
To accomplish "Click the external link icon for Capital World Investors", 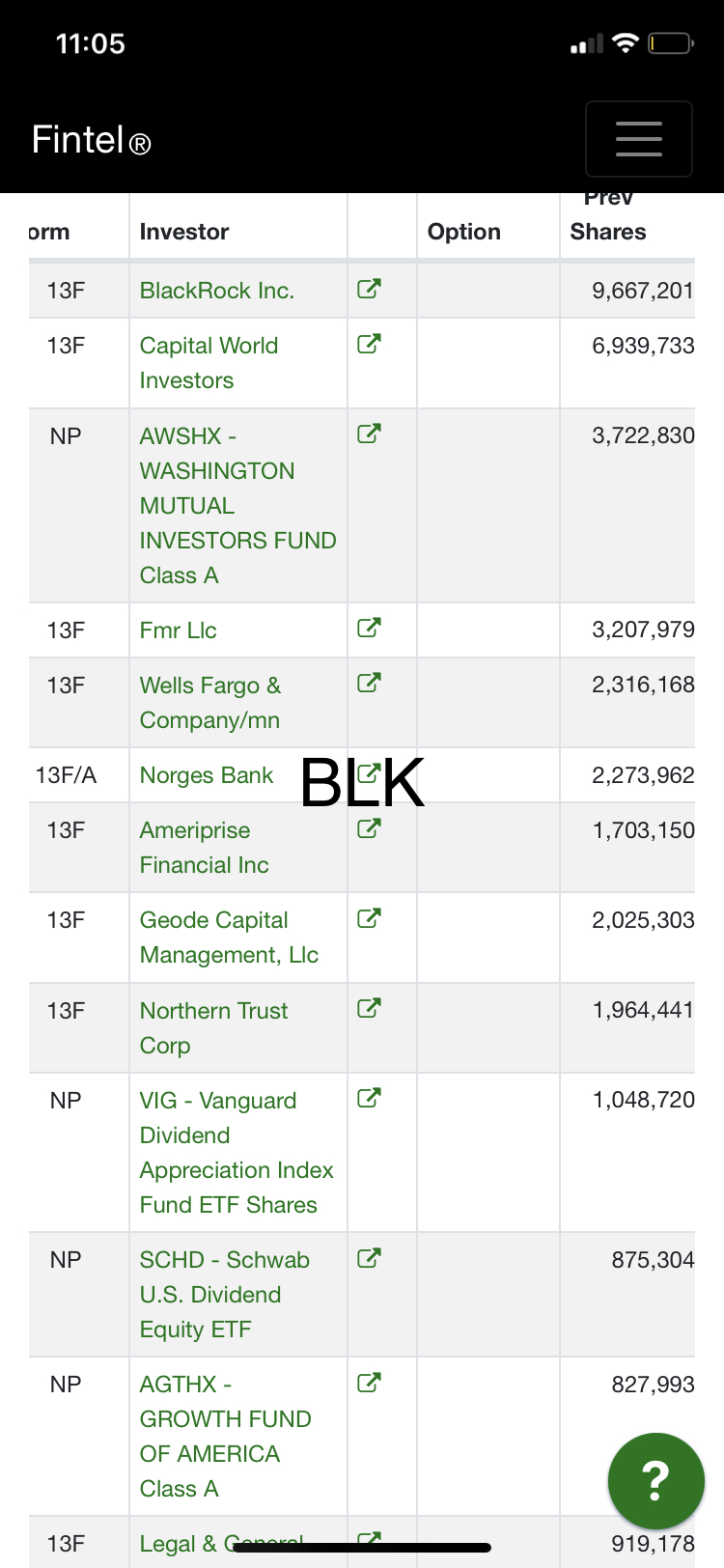I will coord(369,344).
